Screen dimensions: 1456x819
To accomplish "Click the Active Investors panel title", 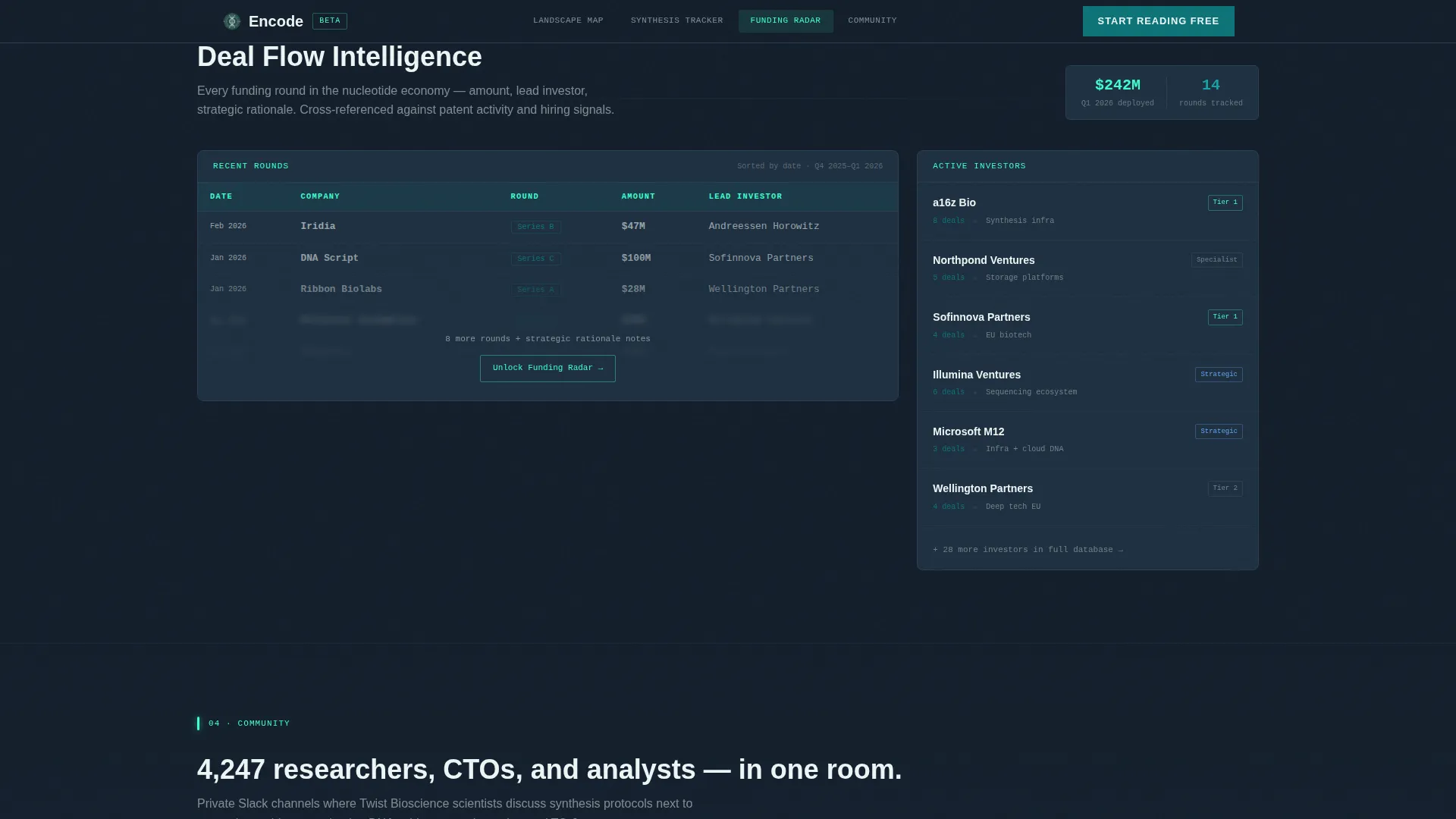I will coord(979,166).
